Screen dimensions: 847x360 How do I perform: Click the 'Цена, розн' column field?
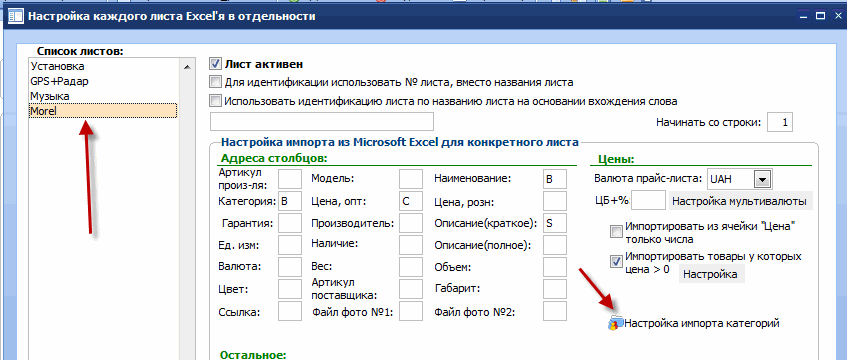point(555,202)
